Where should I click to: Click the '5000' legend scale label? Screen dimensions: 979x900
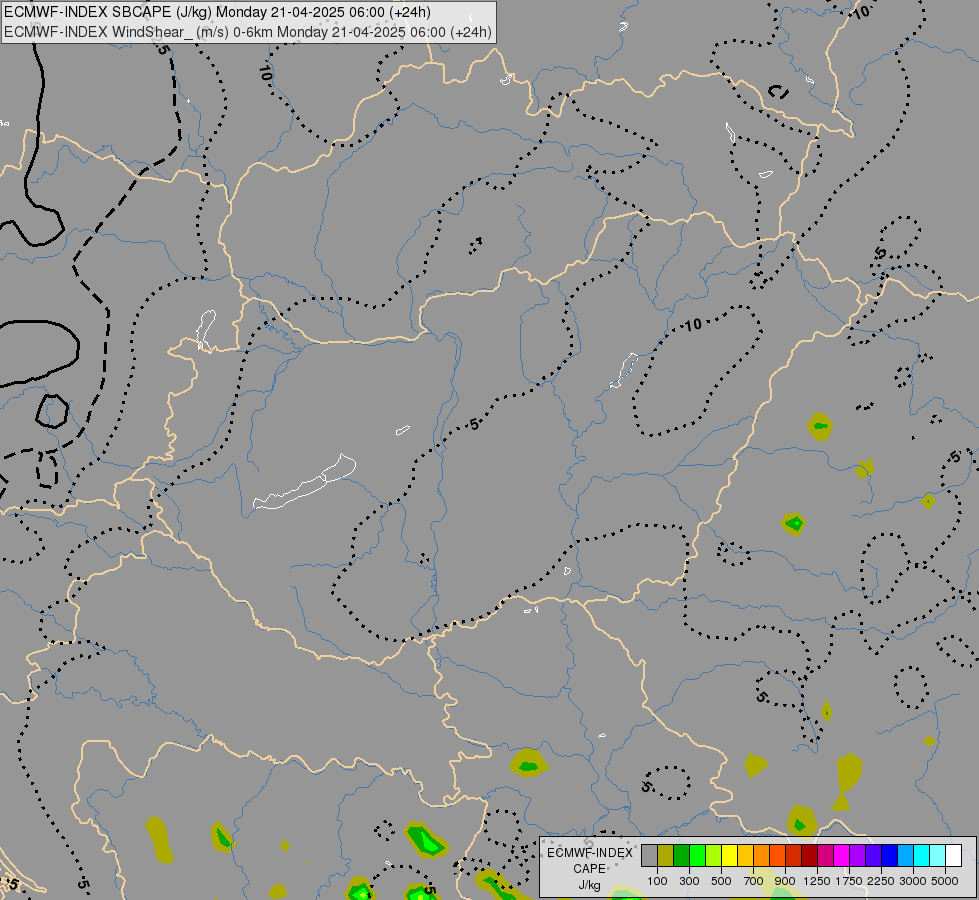point(945,881)
